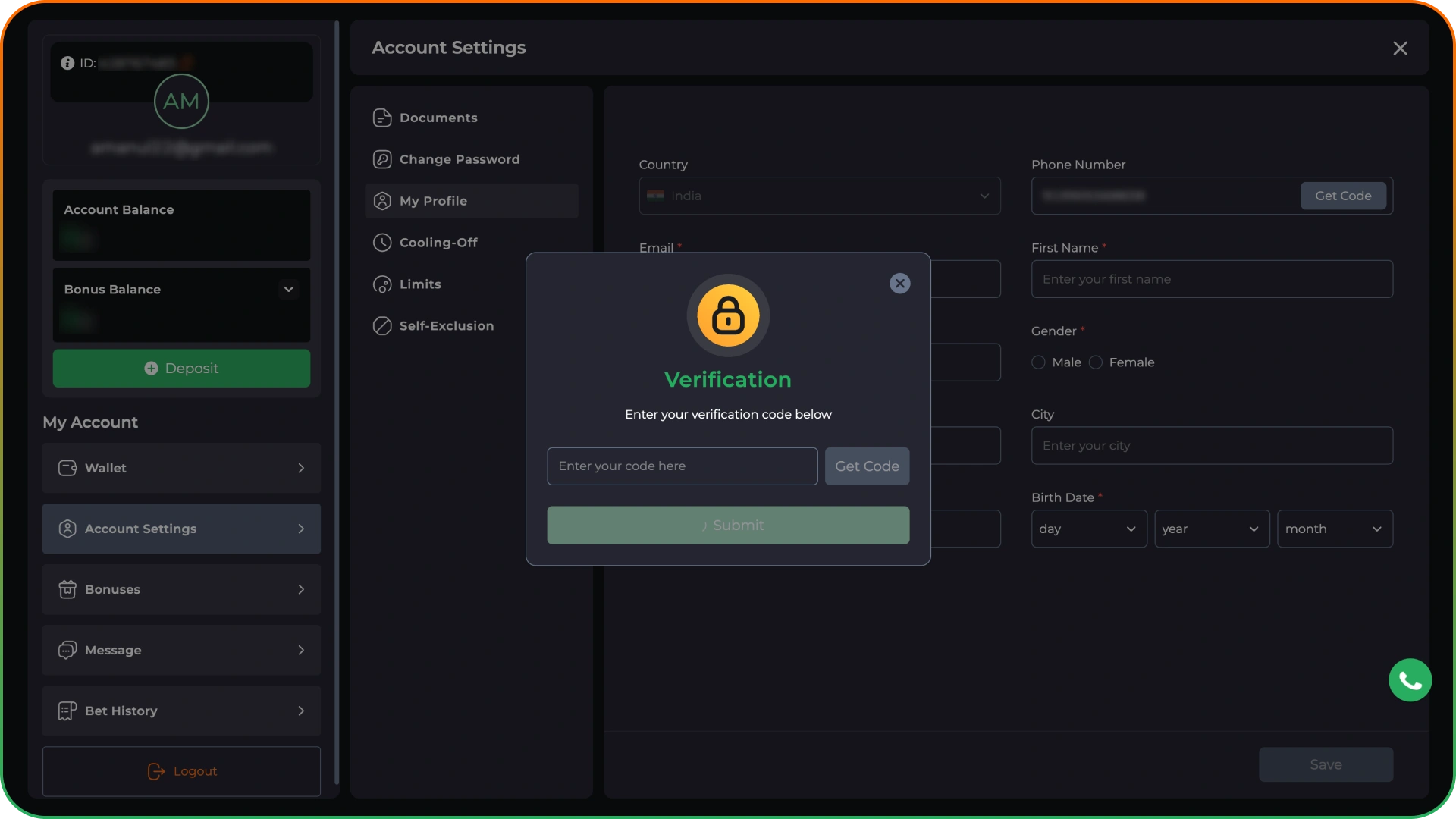Click the Submit verification button
The width and height of the screenshot is (1456, 819).
tap(728, 525)
